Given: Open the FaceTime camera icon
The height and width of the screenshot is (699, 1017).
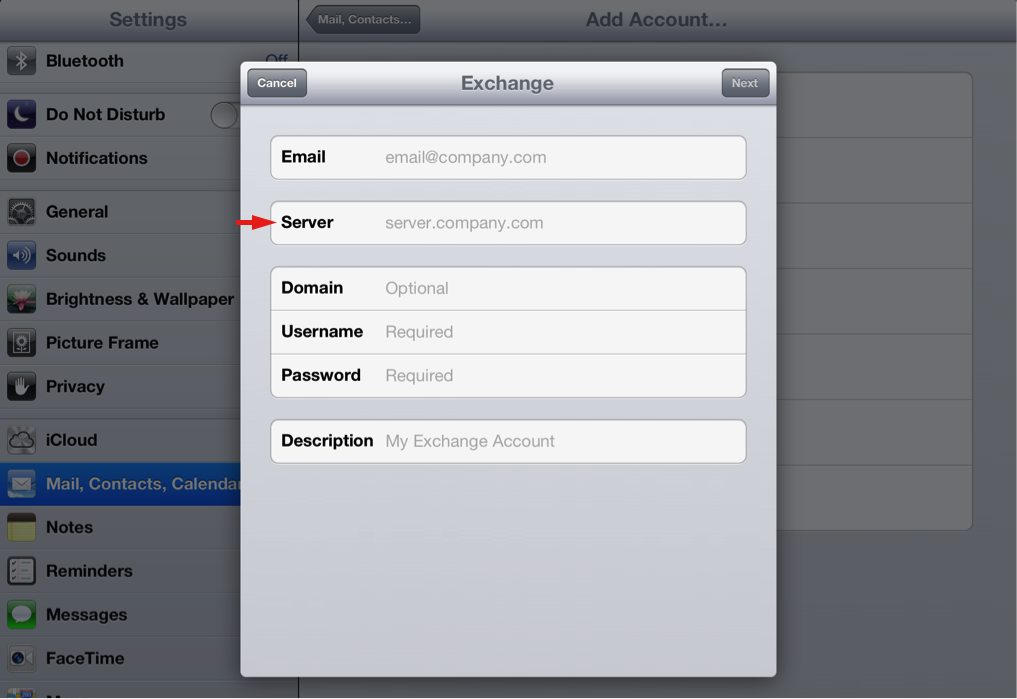Looking at the screenshot, I should click(21, 658).
